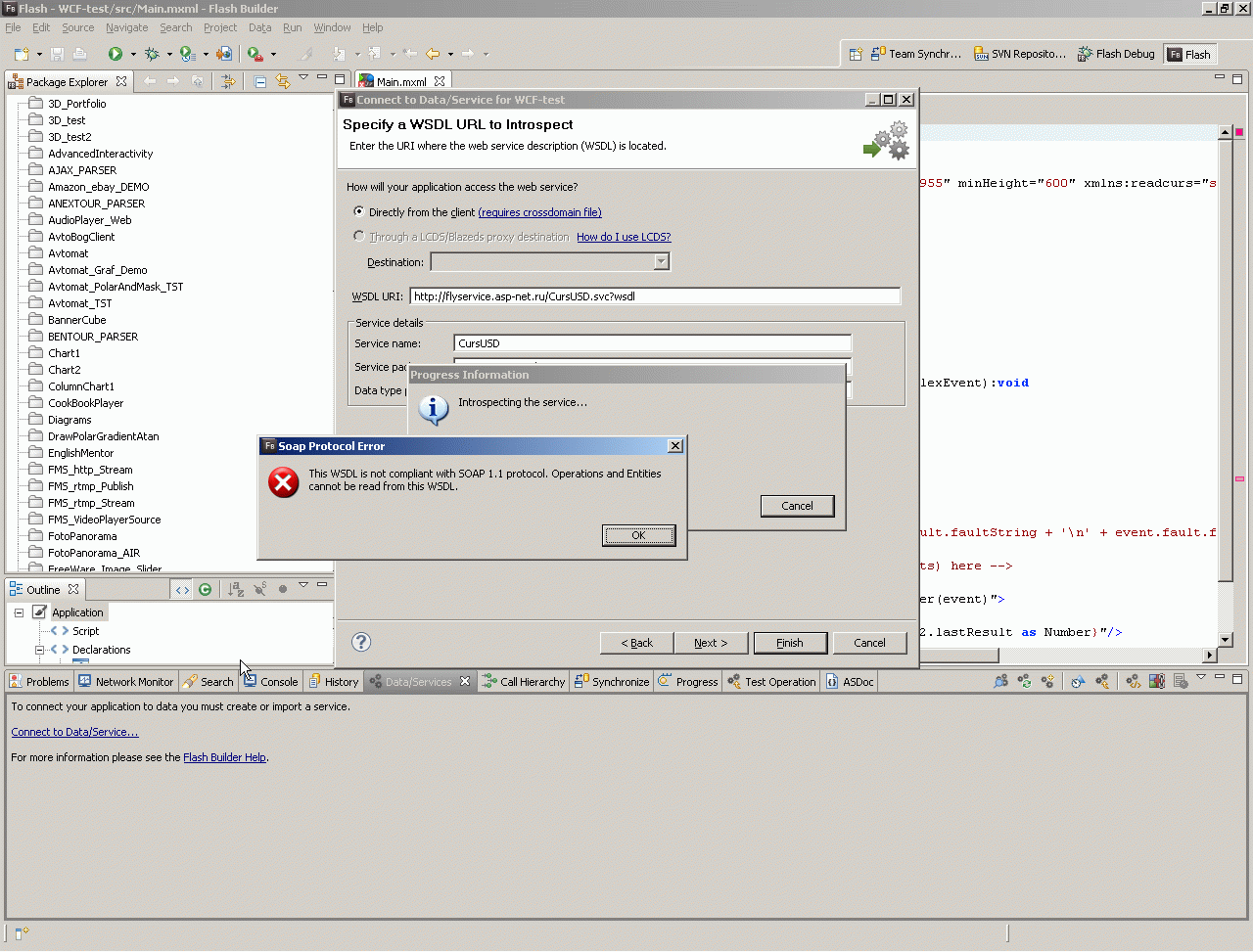Viewport: 1253px width, 952px height.
Task: Close the Data/Services tab with its X
Action: click(x=465, y=681)
